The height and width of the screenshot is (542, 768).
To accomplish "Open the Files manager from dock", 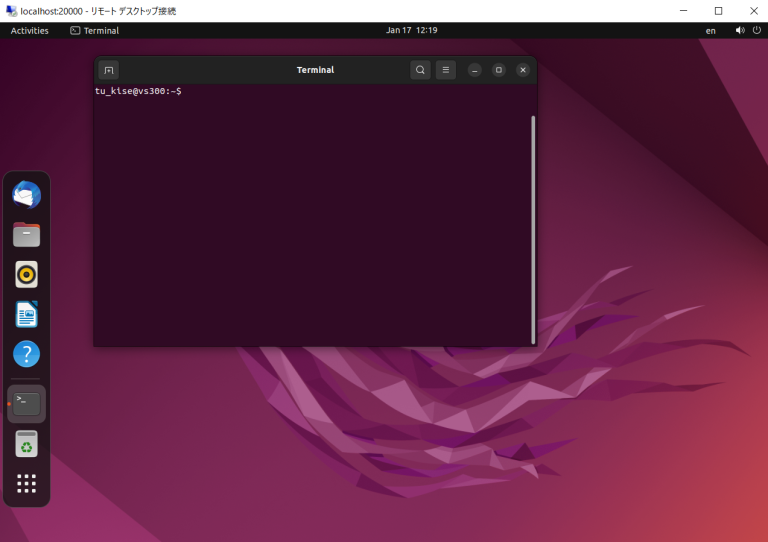I will pos(27,235).
